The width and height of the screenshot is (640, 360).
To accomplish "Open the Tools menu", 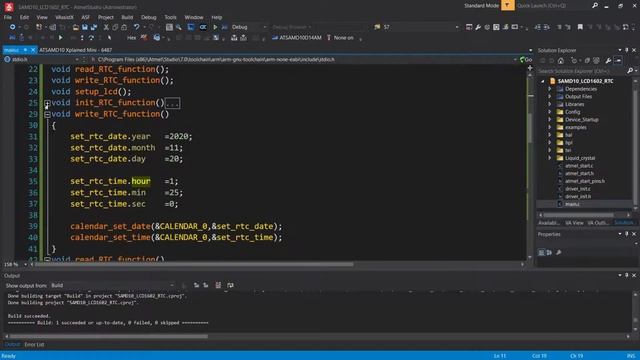I will [x=170, y=17].
